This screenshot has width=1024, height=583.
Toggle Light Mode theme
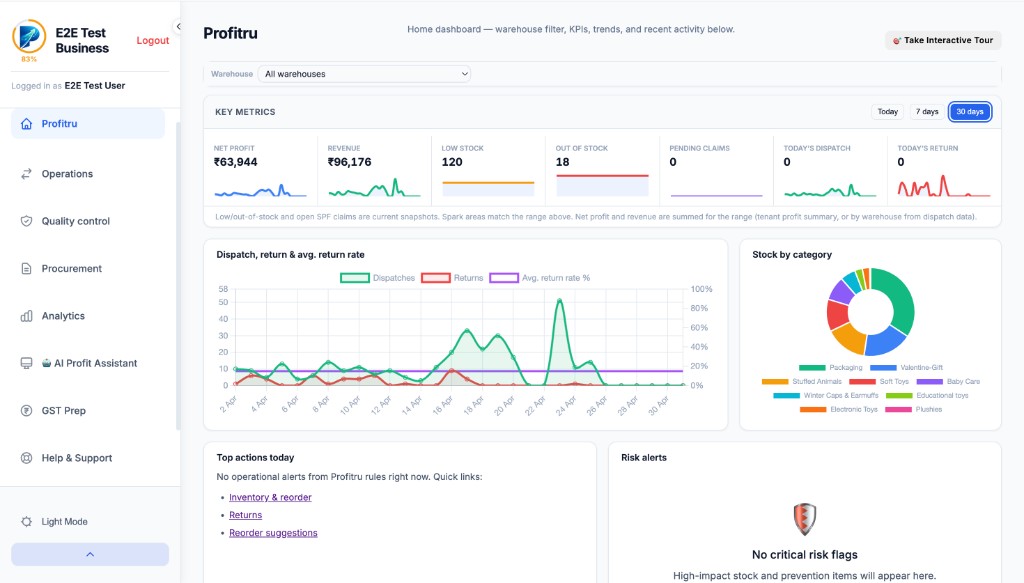[88, 522]
